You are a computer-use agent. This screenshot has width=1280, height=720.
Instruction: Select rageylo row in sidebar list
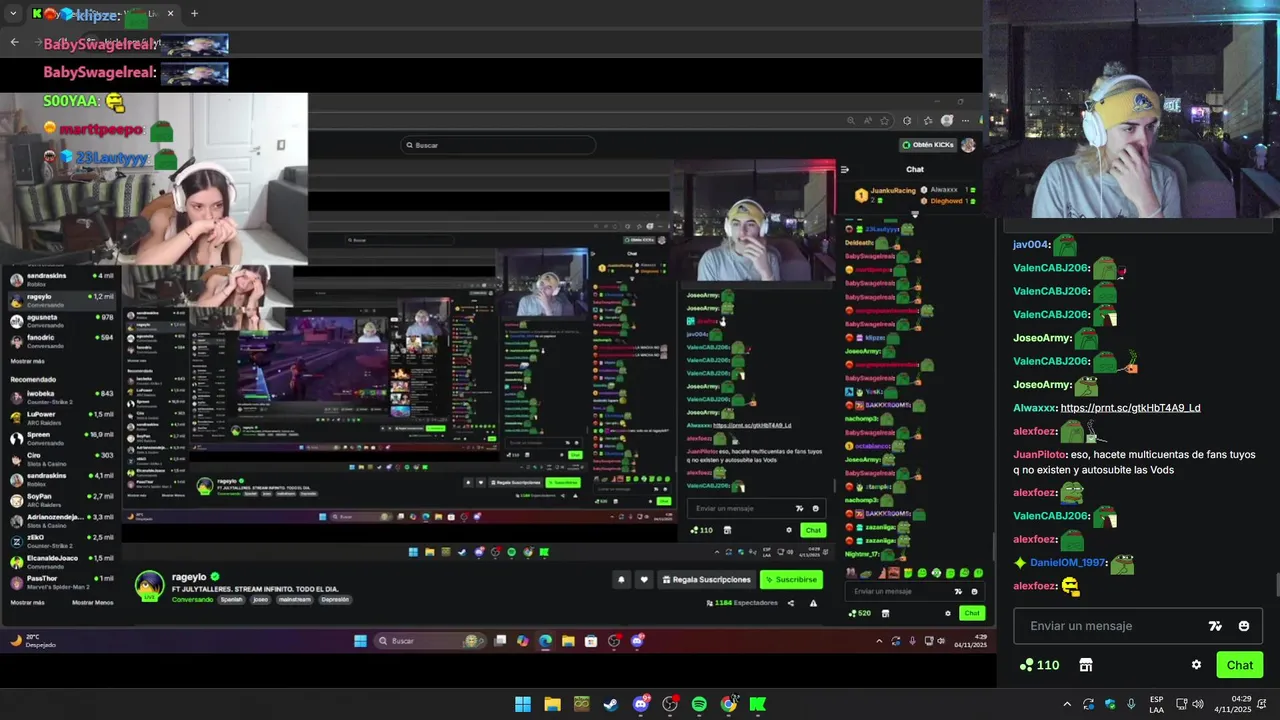click(61, 300)
